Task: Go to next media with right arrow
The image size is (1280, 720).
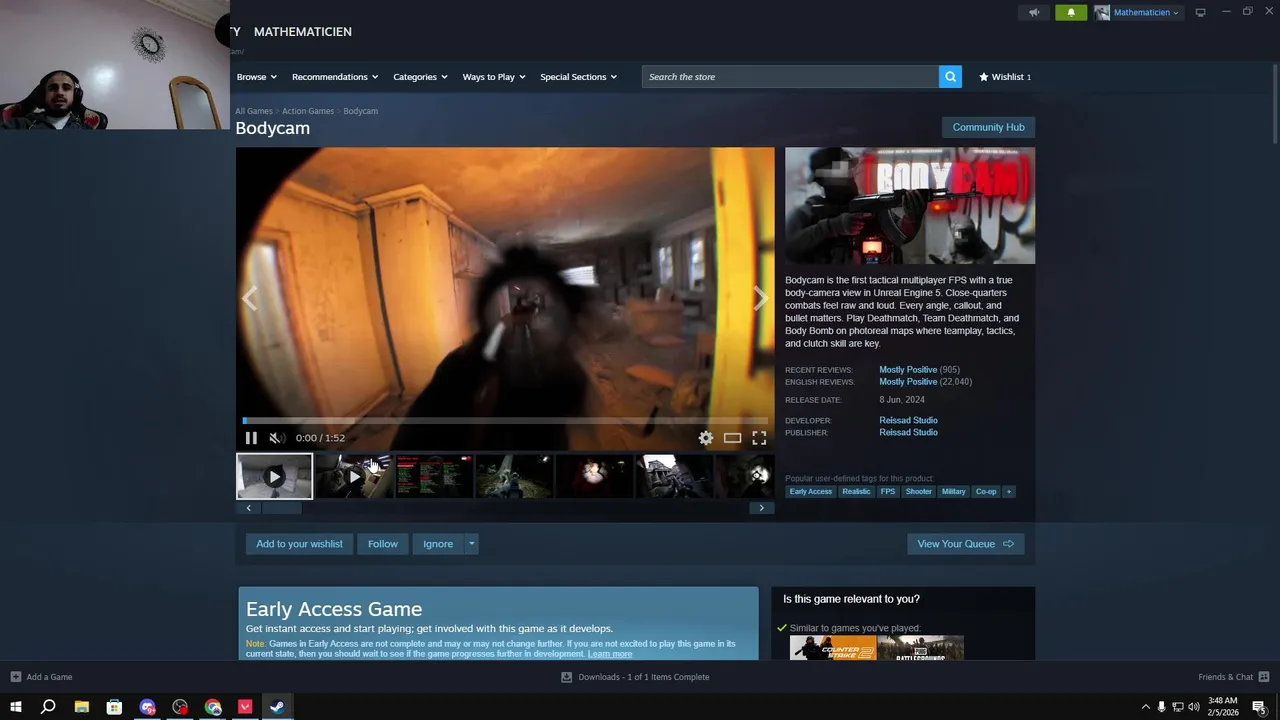Action: pos(760,299)
